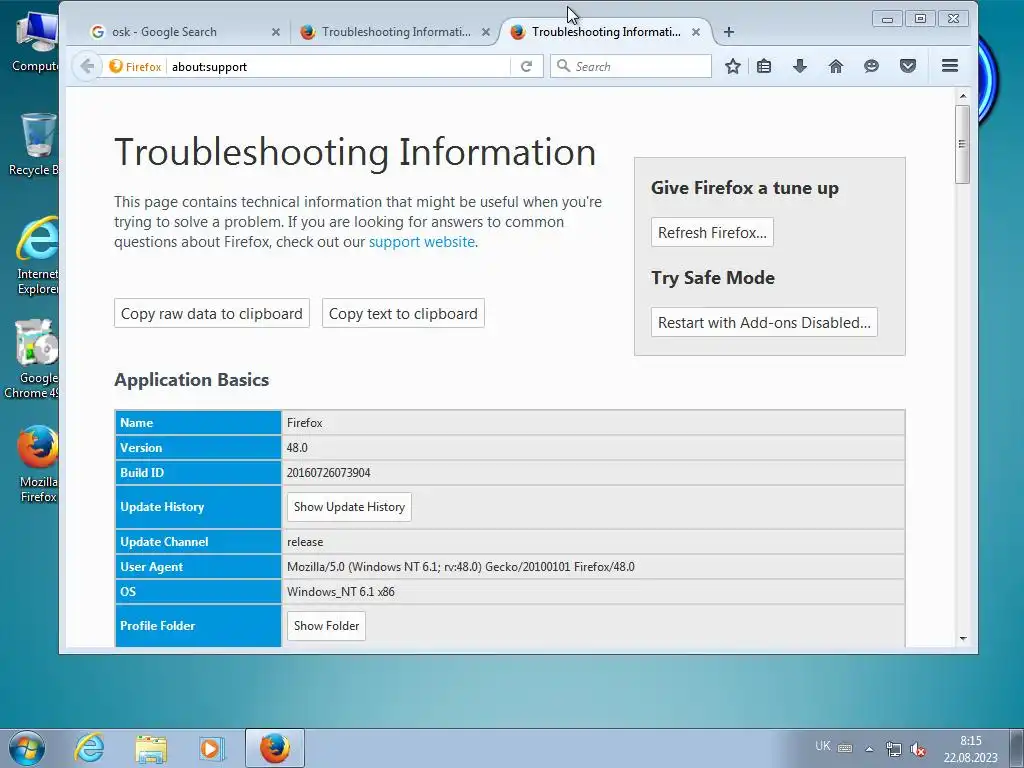Click the Show Folder button
The height and width of the screenshot is (768, 1024).
pos(327,626)
